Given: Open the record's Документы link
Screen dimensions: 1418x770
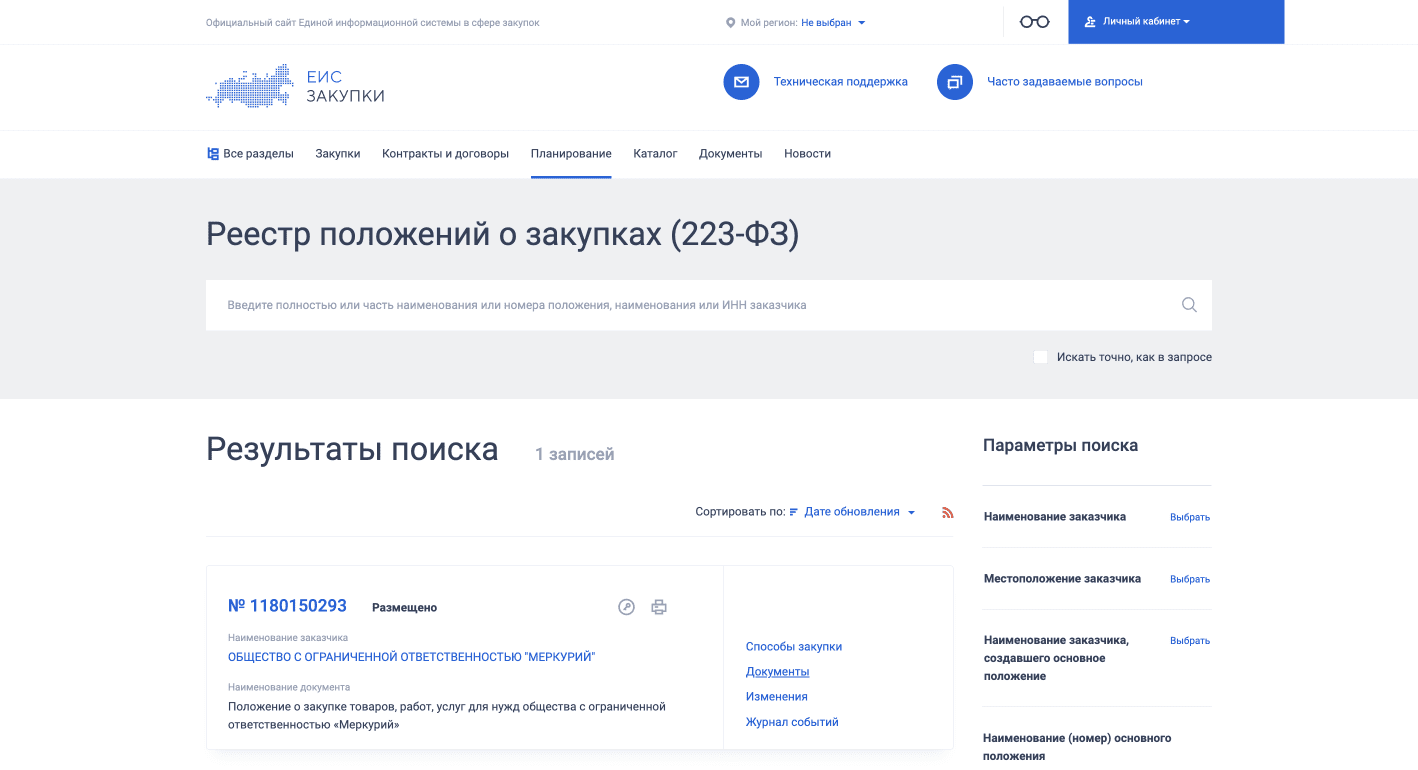Looking at the screenshot, I should 778,672.
